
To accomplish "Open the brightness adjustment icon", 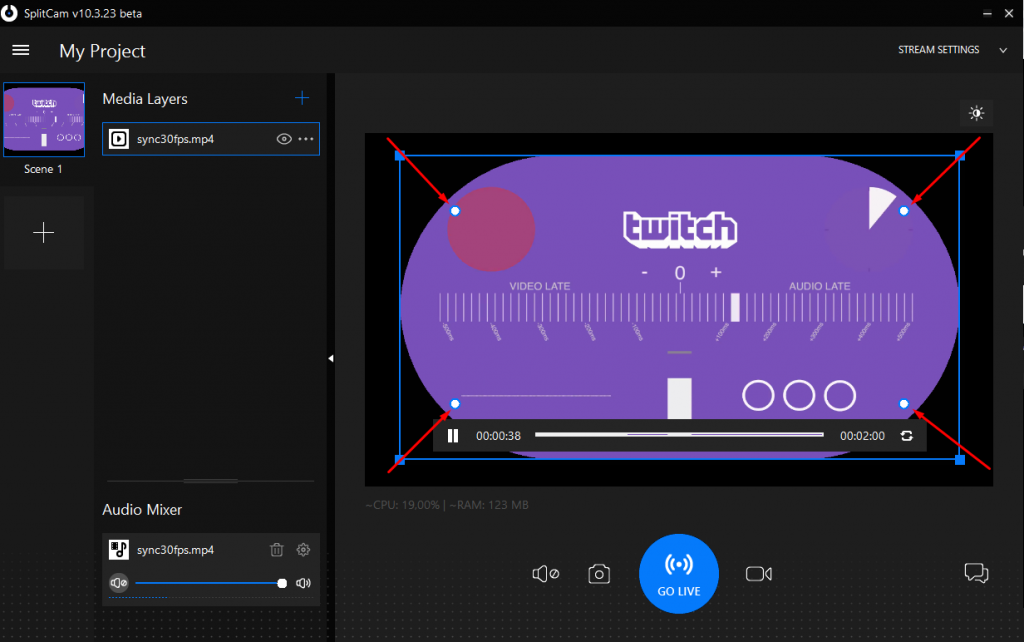I will pos(976,113).
